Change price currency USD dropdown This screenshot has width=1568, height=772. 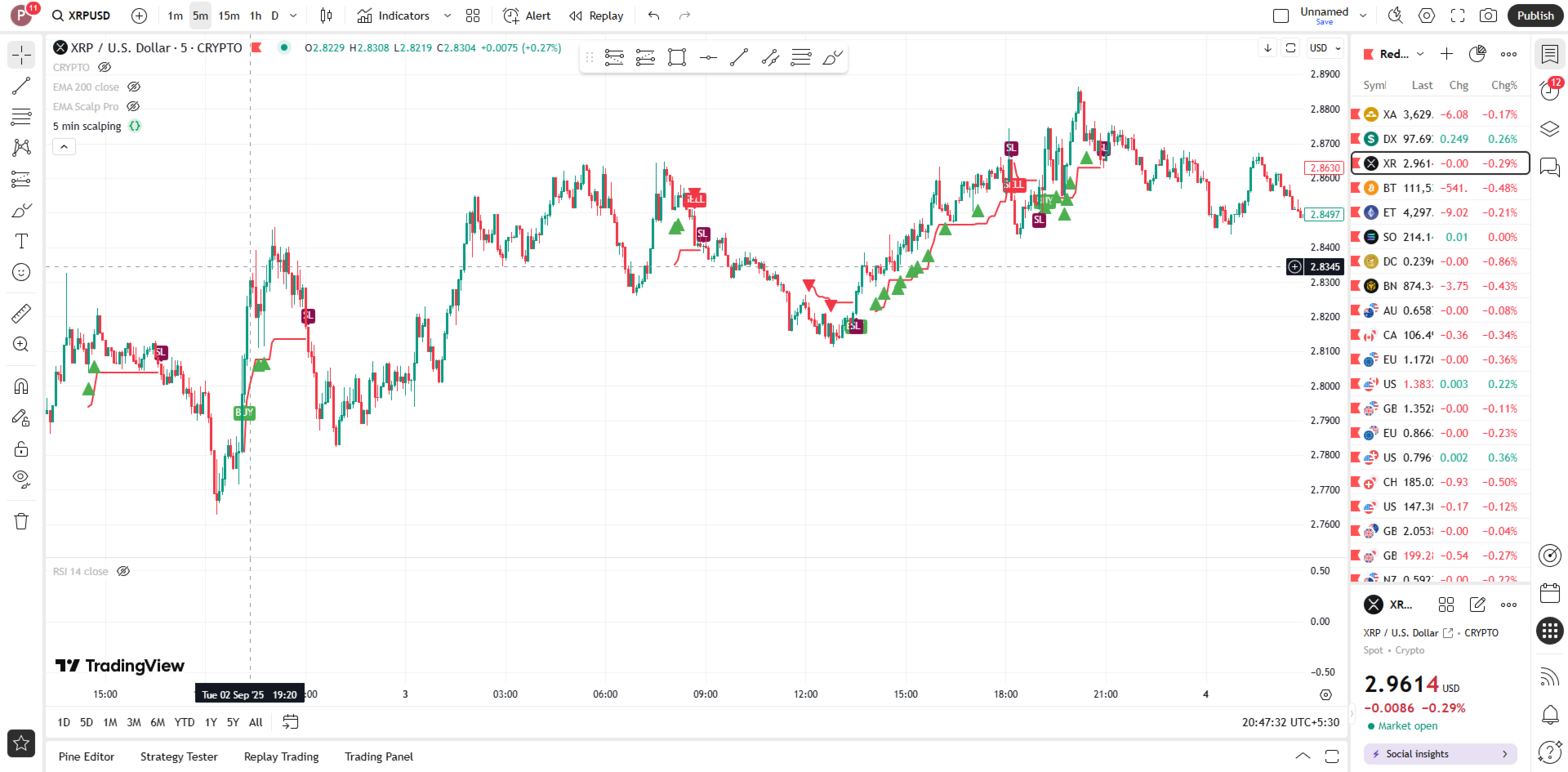(1325, 48)
